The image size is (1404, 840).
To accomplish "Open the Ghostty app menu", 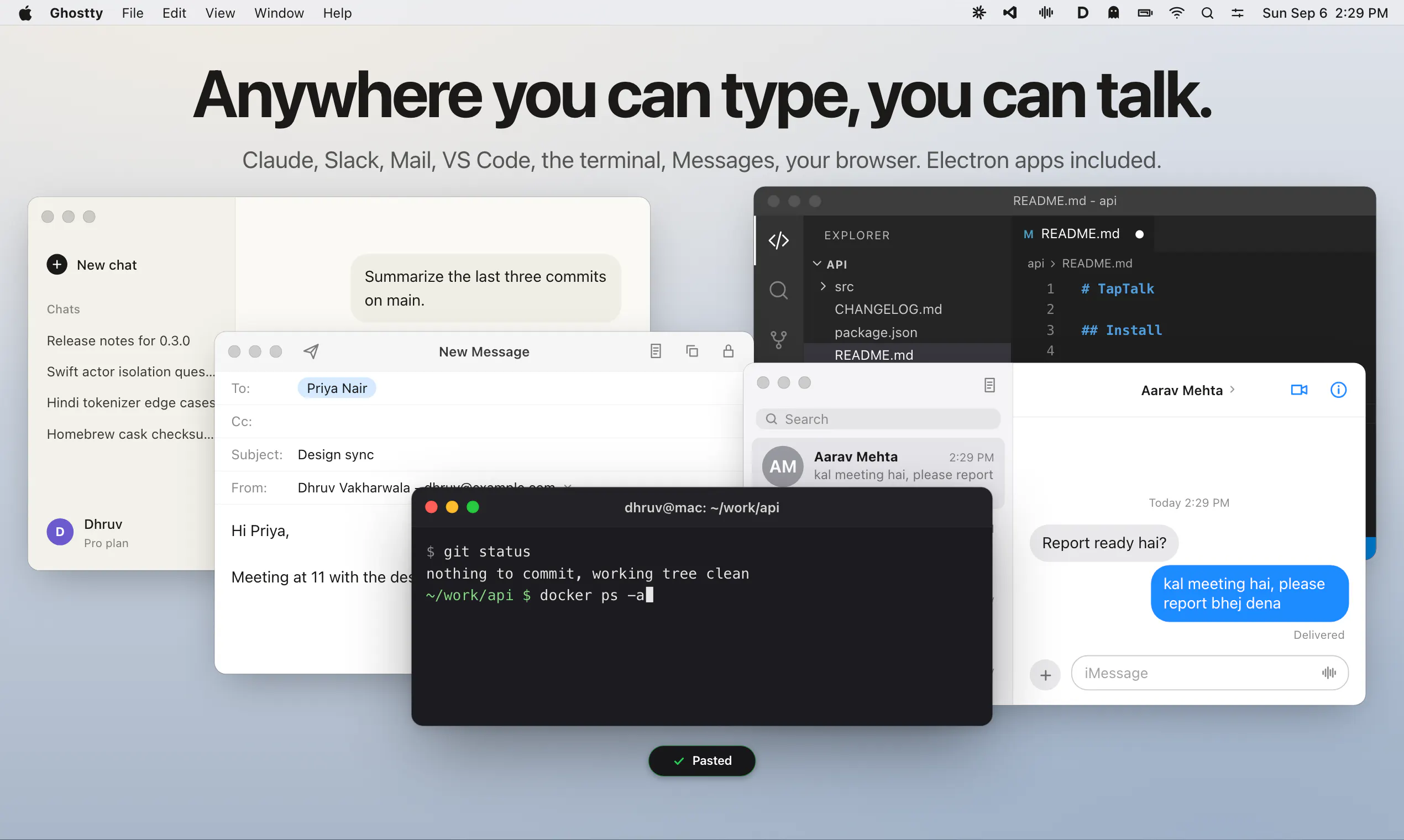I will click(x=76, y=13).
